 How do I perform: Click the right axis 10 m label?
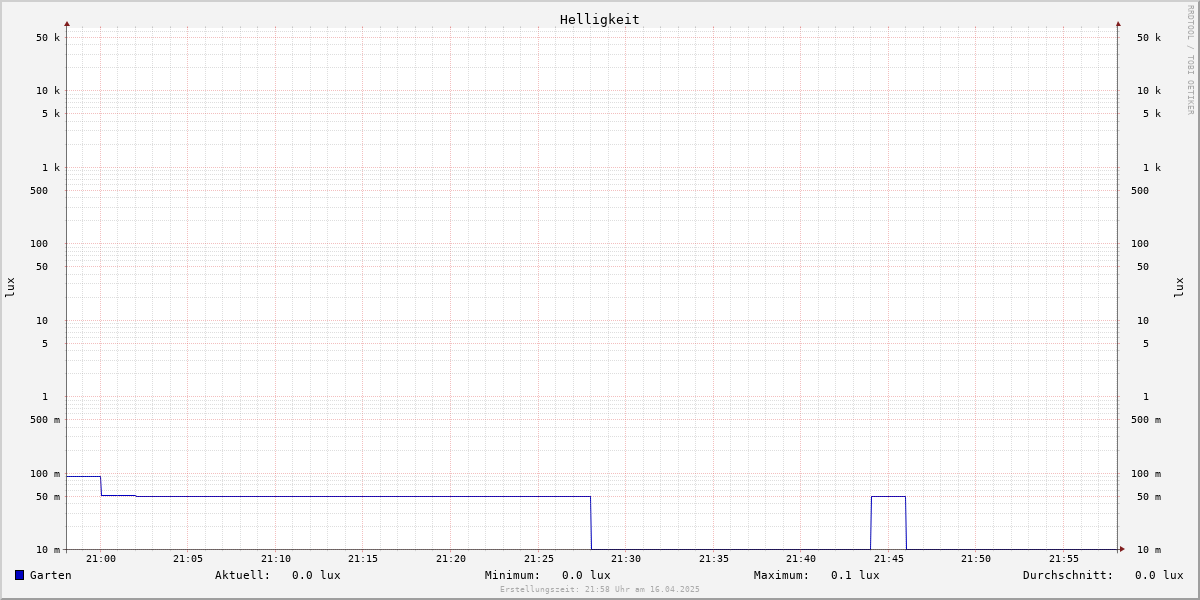(1149, 550)
